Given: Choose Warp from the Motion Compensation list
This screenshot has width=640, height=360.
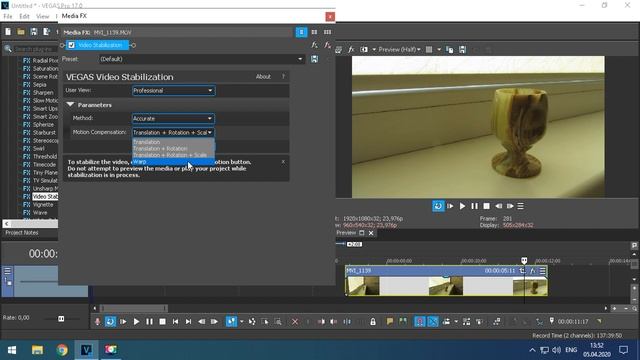Looking at the screenshot, I should [x=173, y=162].
